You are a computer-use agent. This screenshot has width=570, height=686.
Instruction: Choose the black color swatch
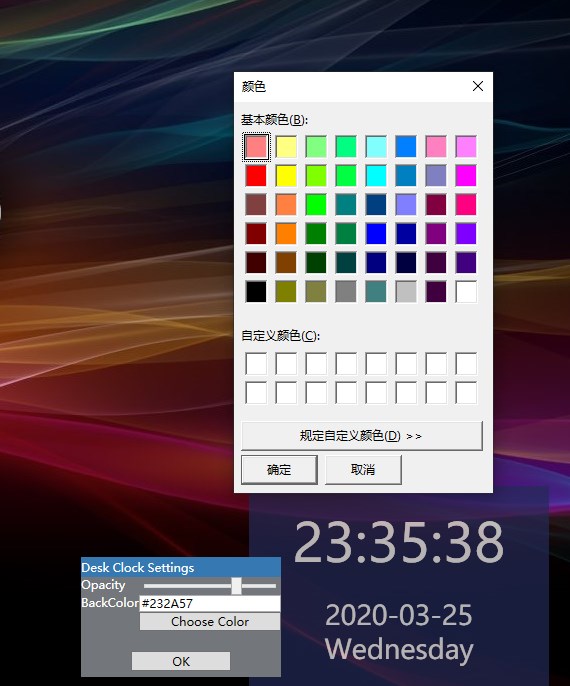pyautogui.click(x=256, y=291)
